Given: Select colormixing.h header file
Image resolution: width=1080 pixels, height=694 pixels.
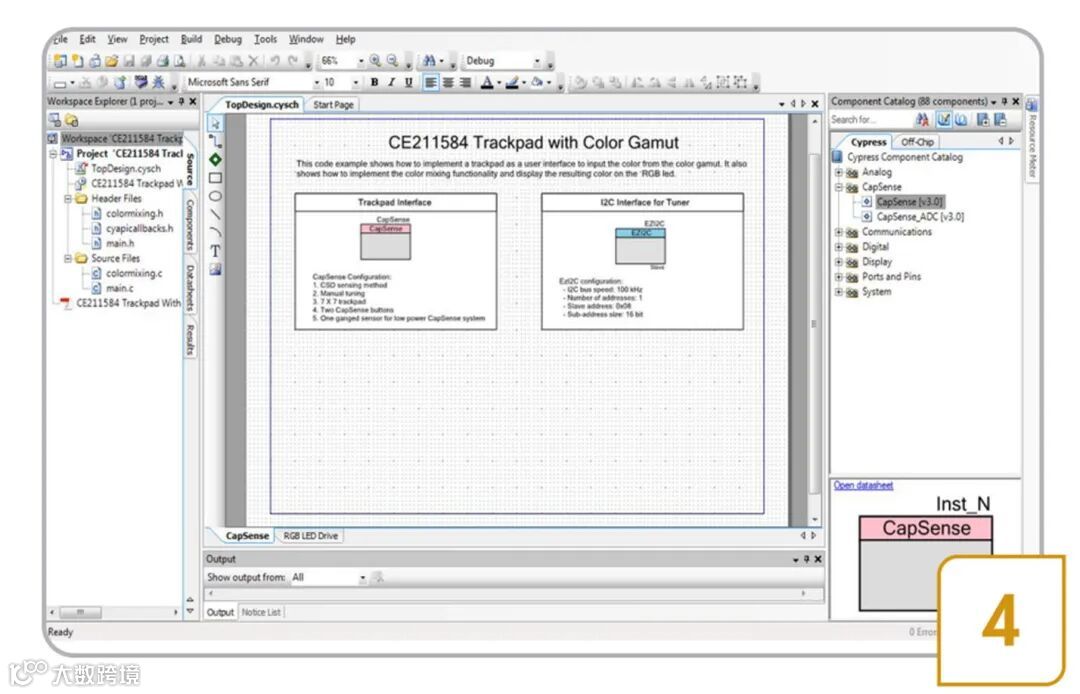Looking at the screenshot, I should [x=134, y=213].
